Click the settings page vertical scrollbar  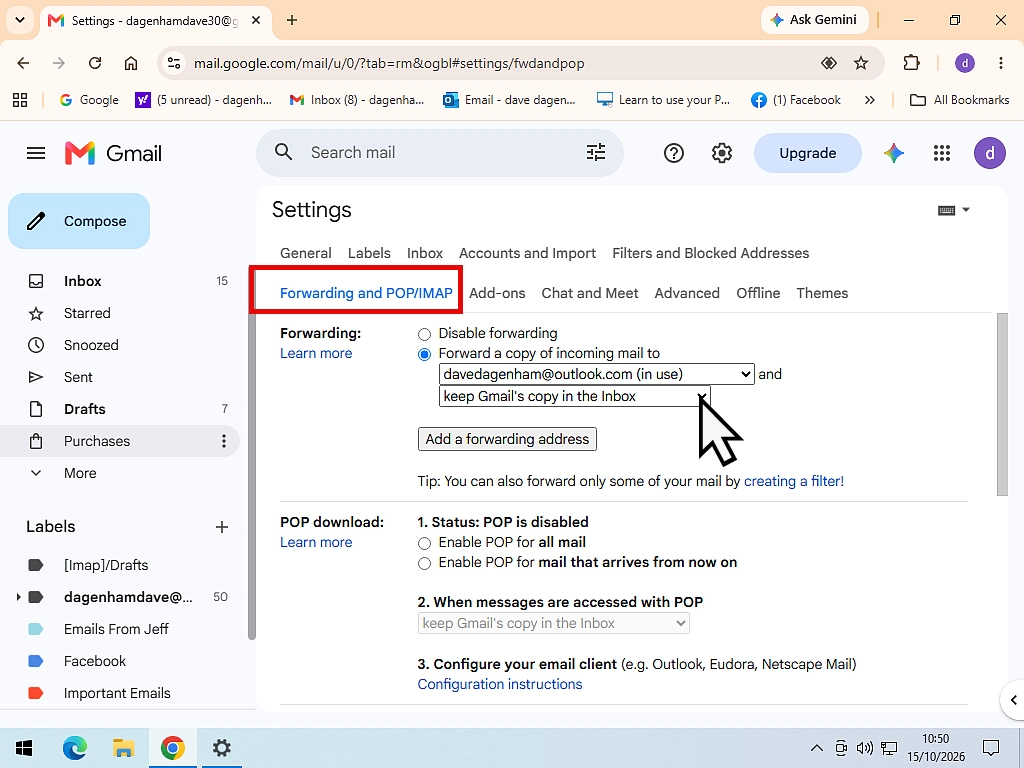pos(1002,405)
